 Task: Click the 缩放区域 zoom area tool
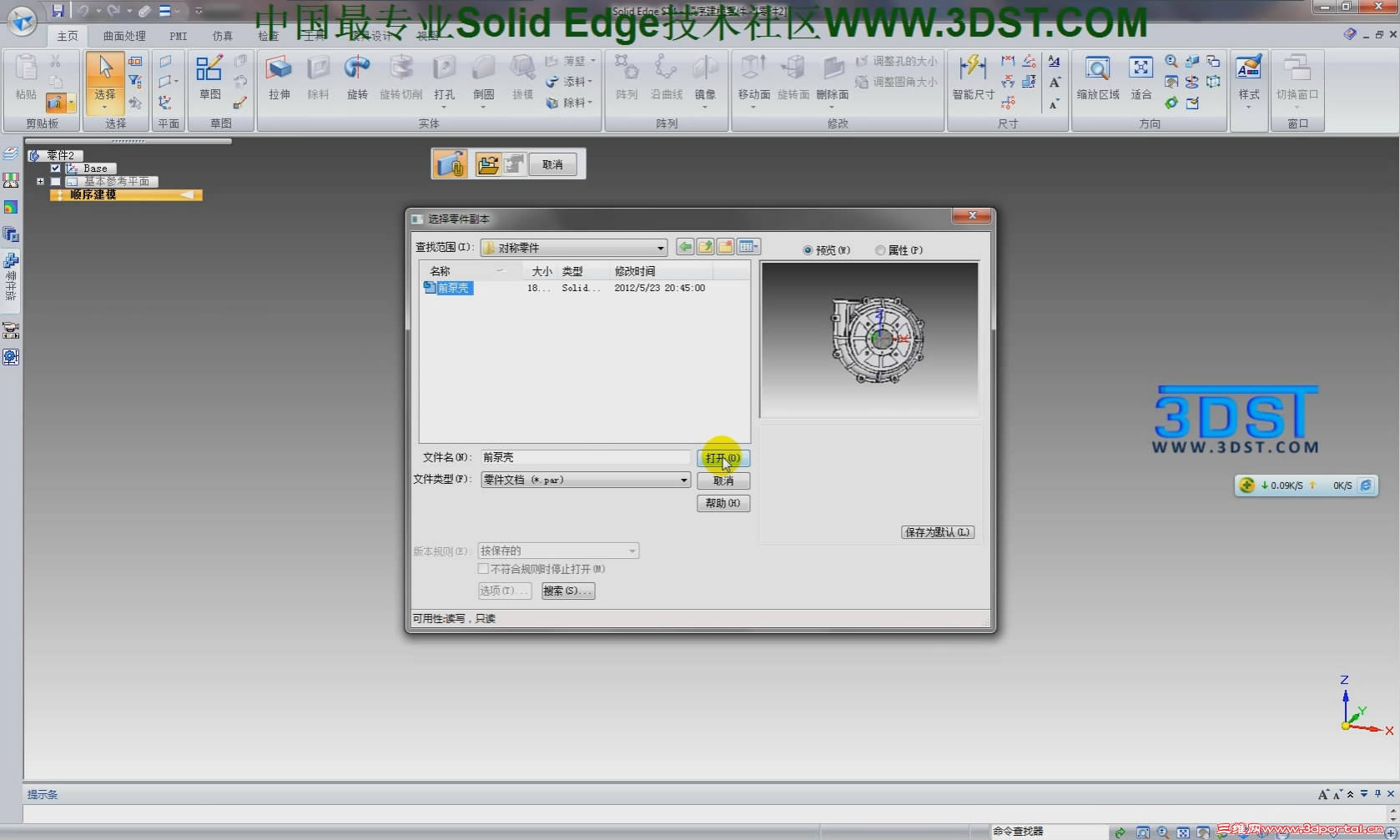[1096, 79]
